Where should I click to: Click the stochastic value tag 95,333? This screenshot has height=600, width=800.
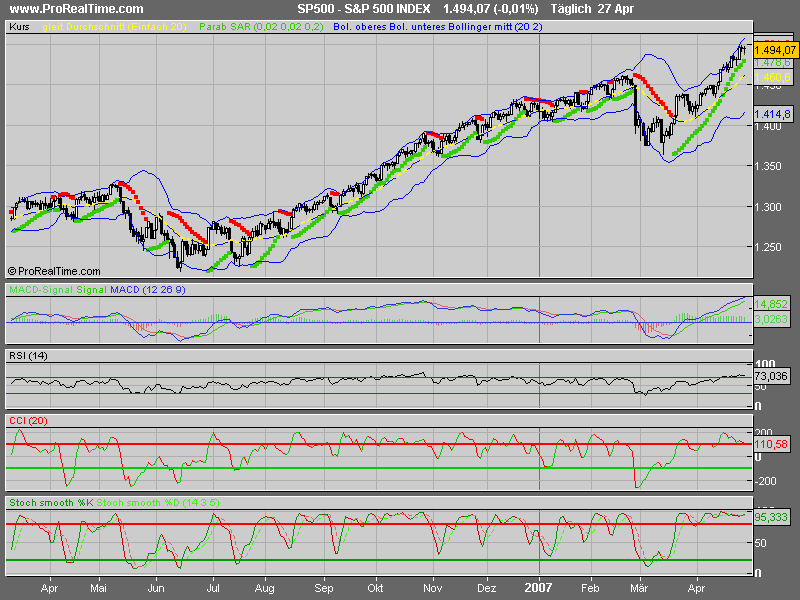(771, 517)
